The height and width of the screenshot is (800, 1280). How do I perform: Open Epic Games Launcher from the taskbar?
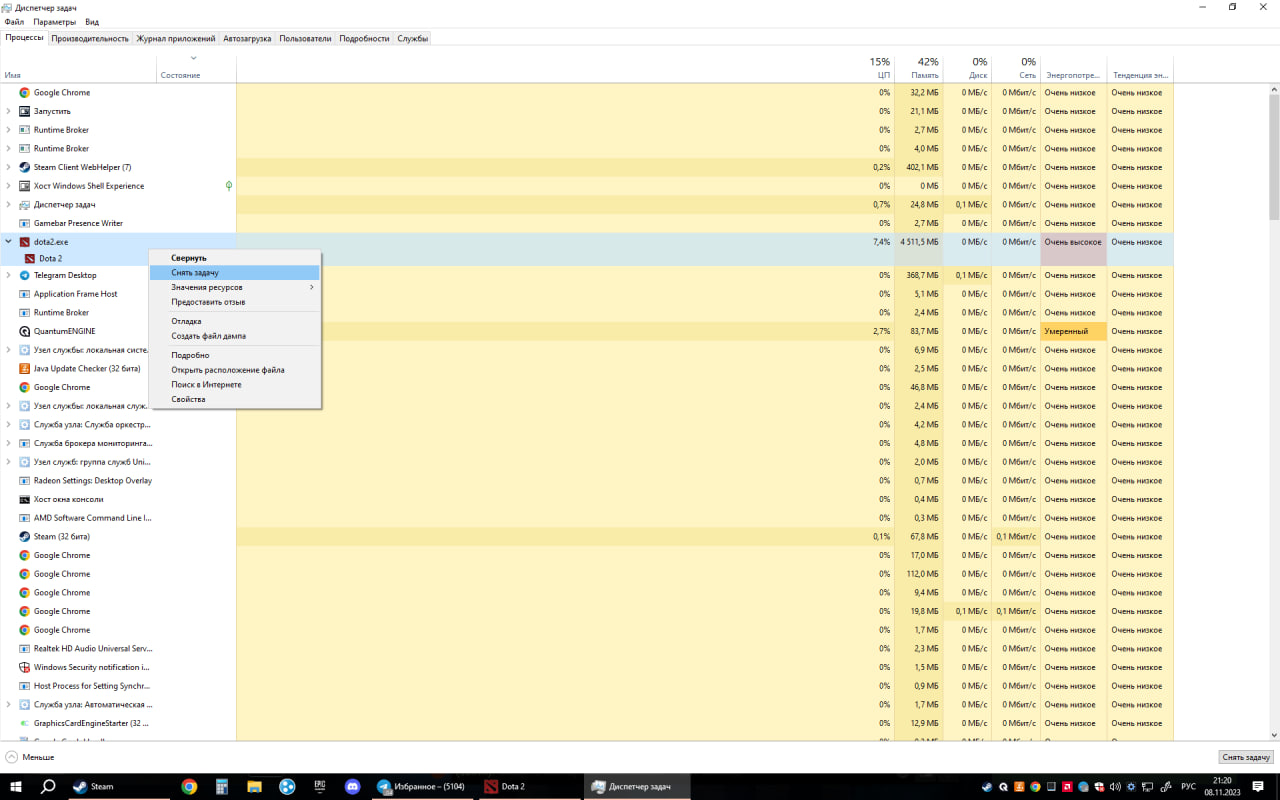coord(320,787)
